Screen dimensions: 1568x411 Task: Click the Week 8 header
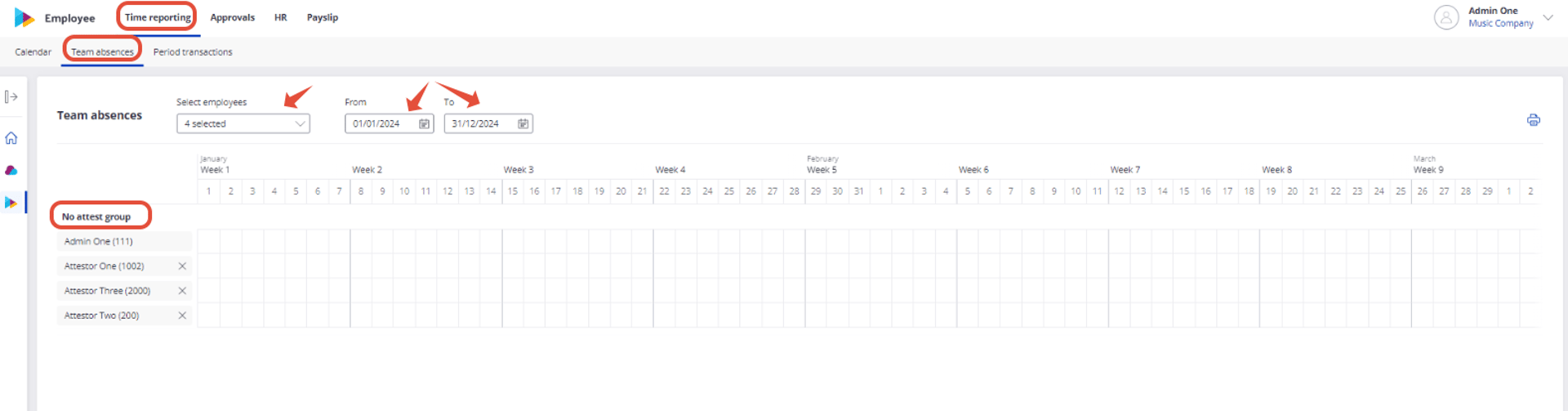coord(1276,170)
